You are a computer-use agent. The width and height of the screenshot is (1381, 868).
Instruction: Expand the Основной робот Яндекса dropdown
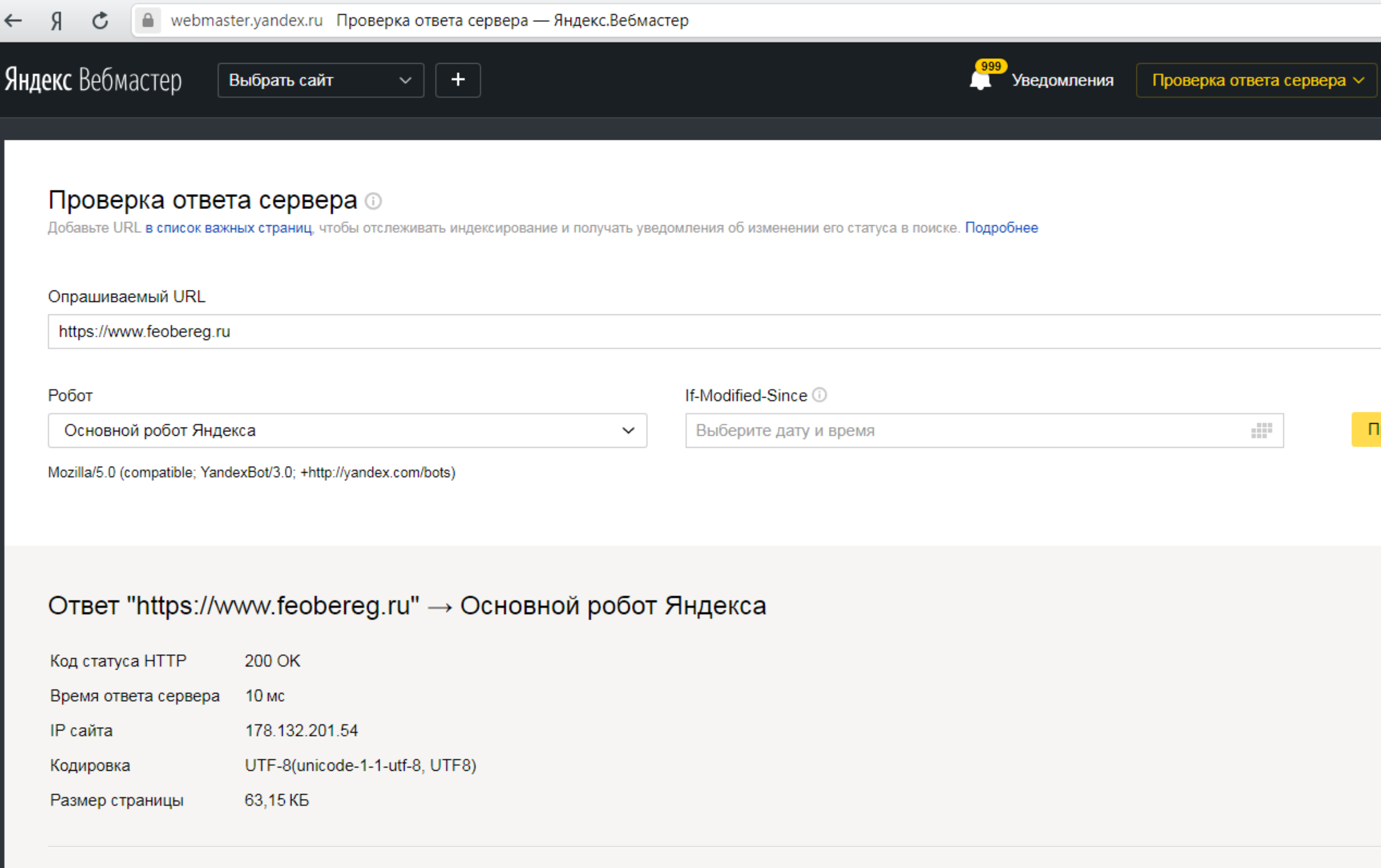(348, 430)
